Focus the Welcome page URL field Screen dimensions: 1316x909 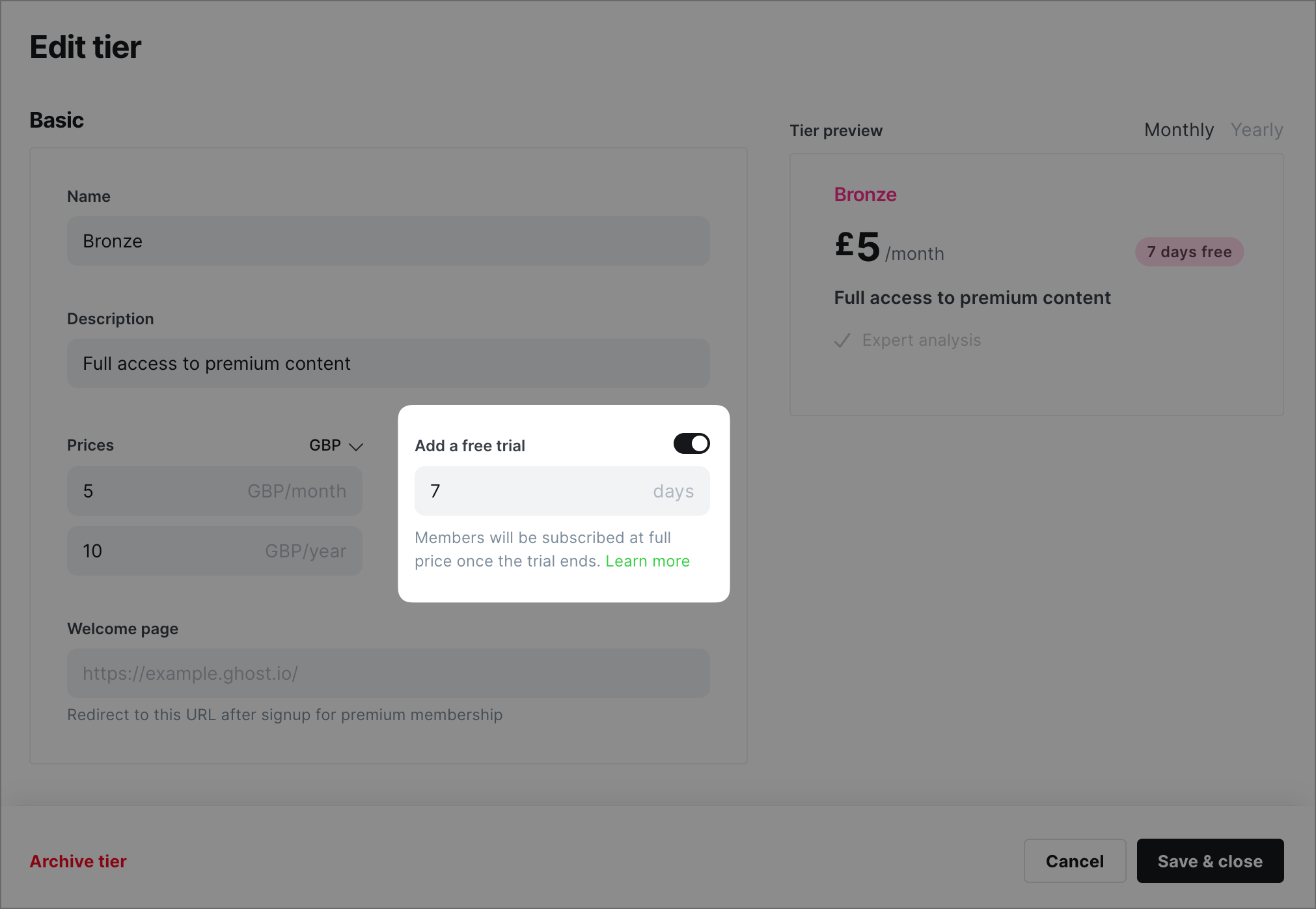pyautogui.click(x=388, y=673)
